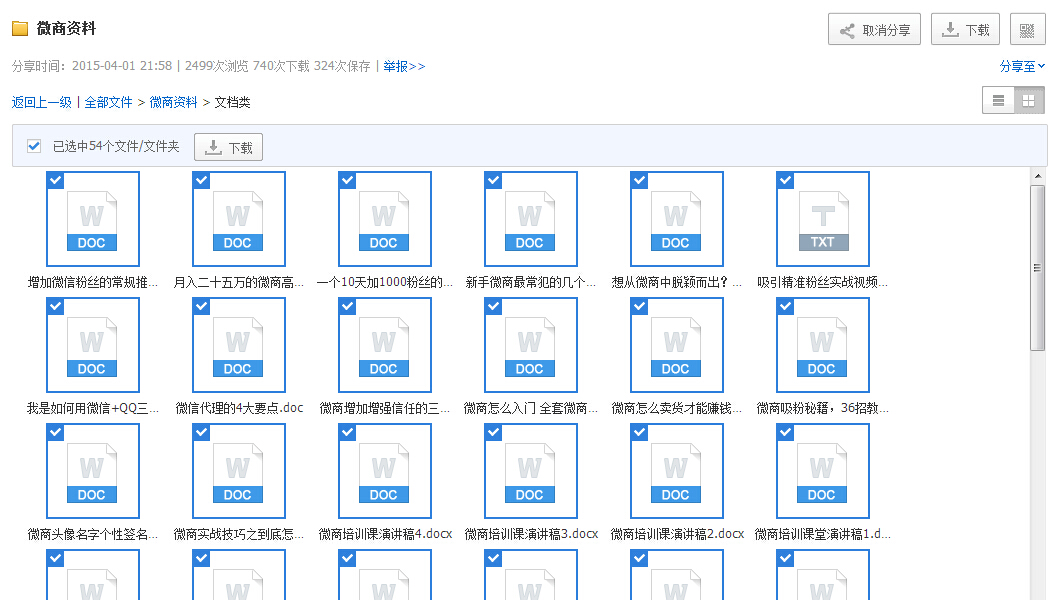This screenshot has width=1054, height=600.
Task: Uncheck 微商培训课演讲稿4.docx checkbox
Action: (348, 432)
